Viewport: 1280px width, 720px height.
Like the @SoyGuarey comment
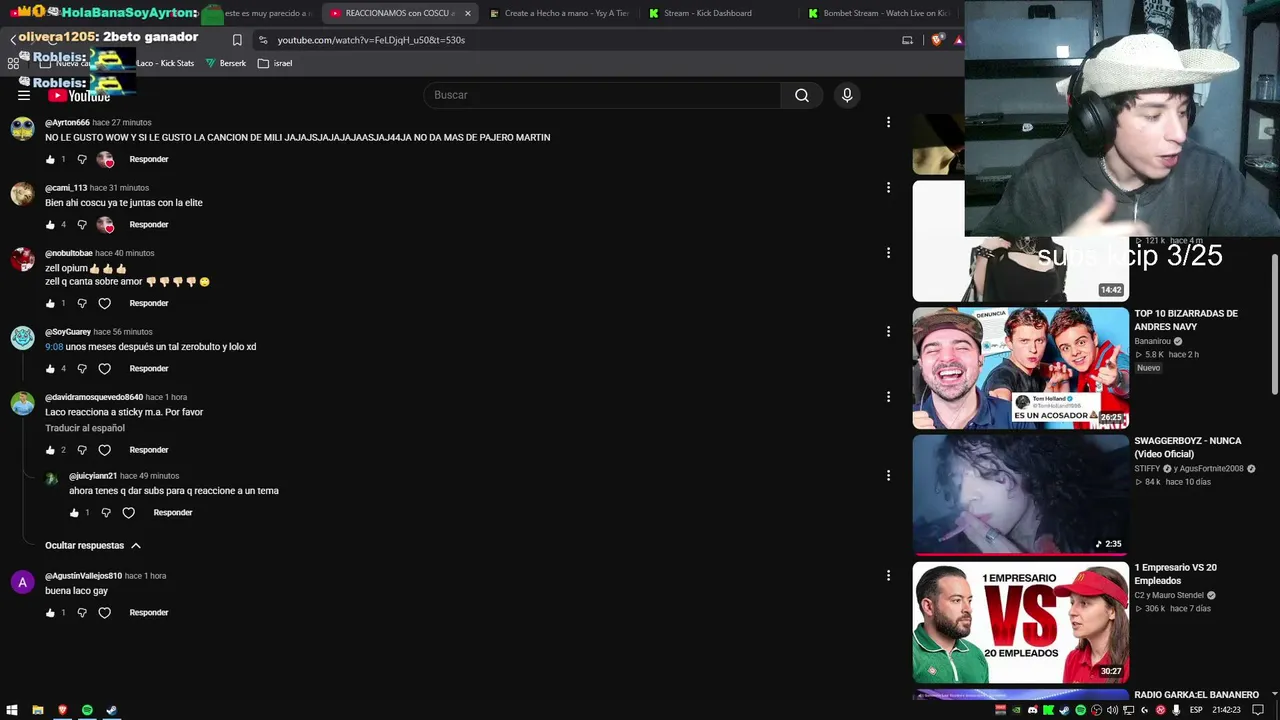coord(50,368)
